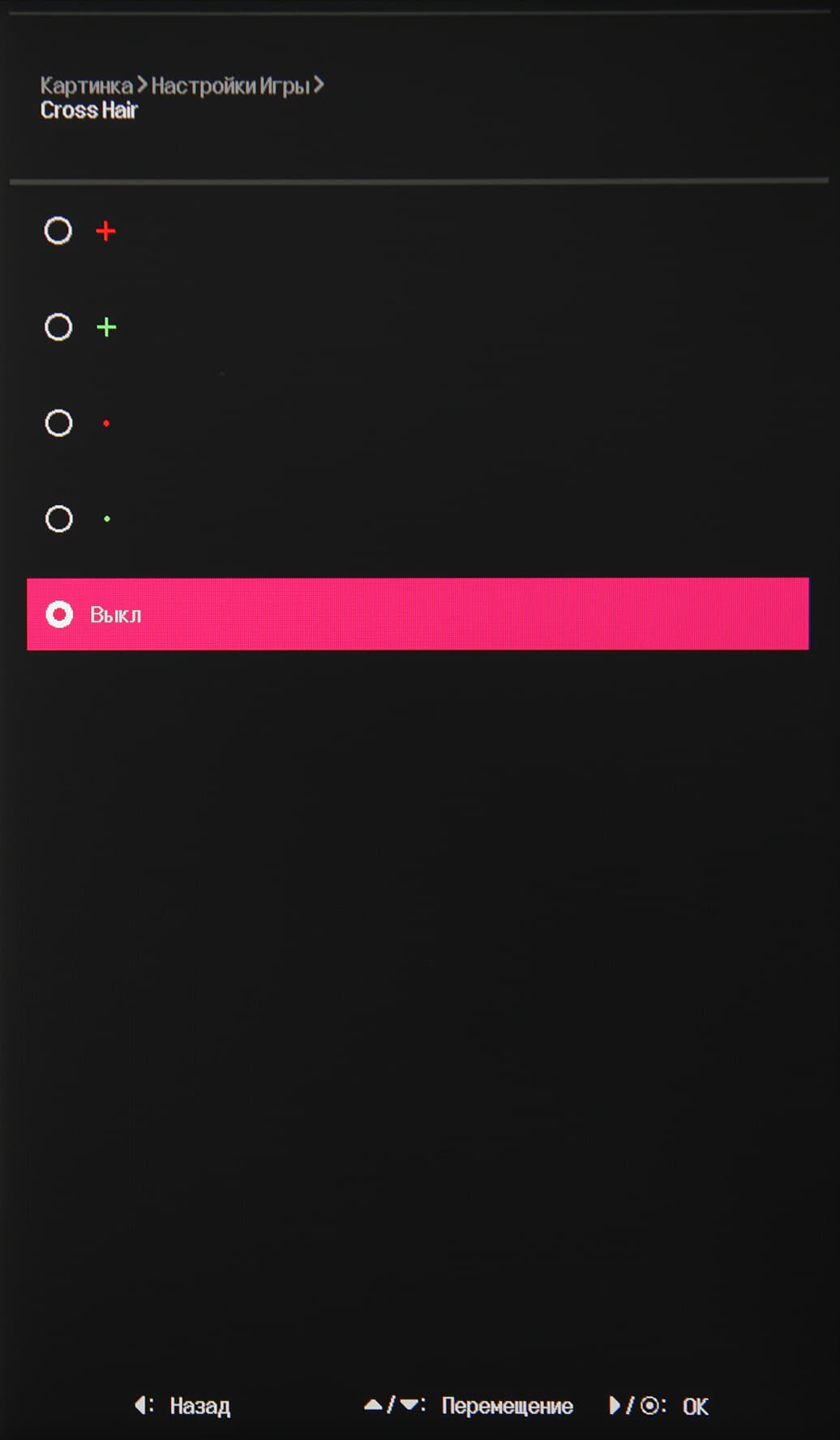
Task: Select the red cross radio button
Action: tap(58, 231)
